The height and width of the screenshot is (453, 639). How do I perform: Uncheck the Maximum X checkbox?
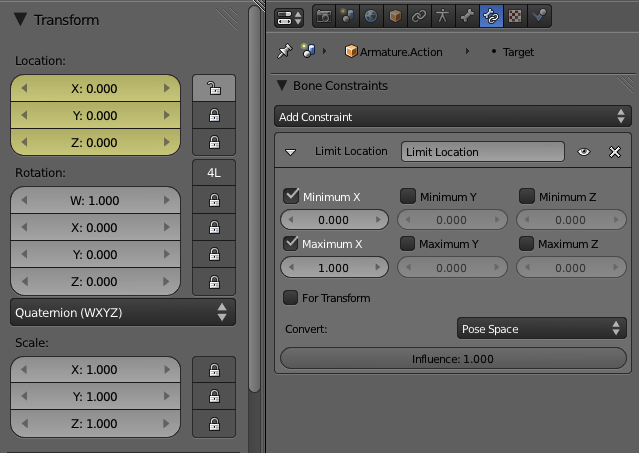pyautogui.click(x=291, y=243)
